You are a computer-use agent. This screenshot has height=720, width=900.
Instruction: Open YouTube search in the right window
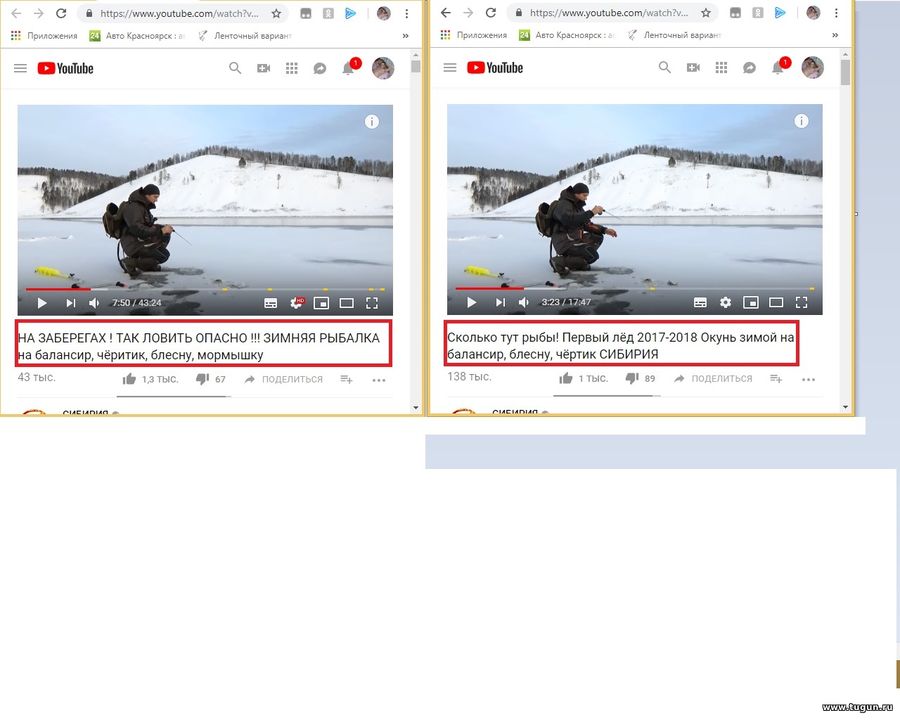click(664, 68)
